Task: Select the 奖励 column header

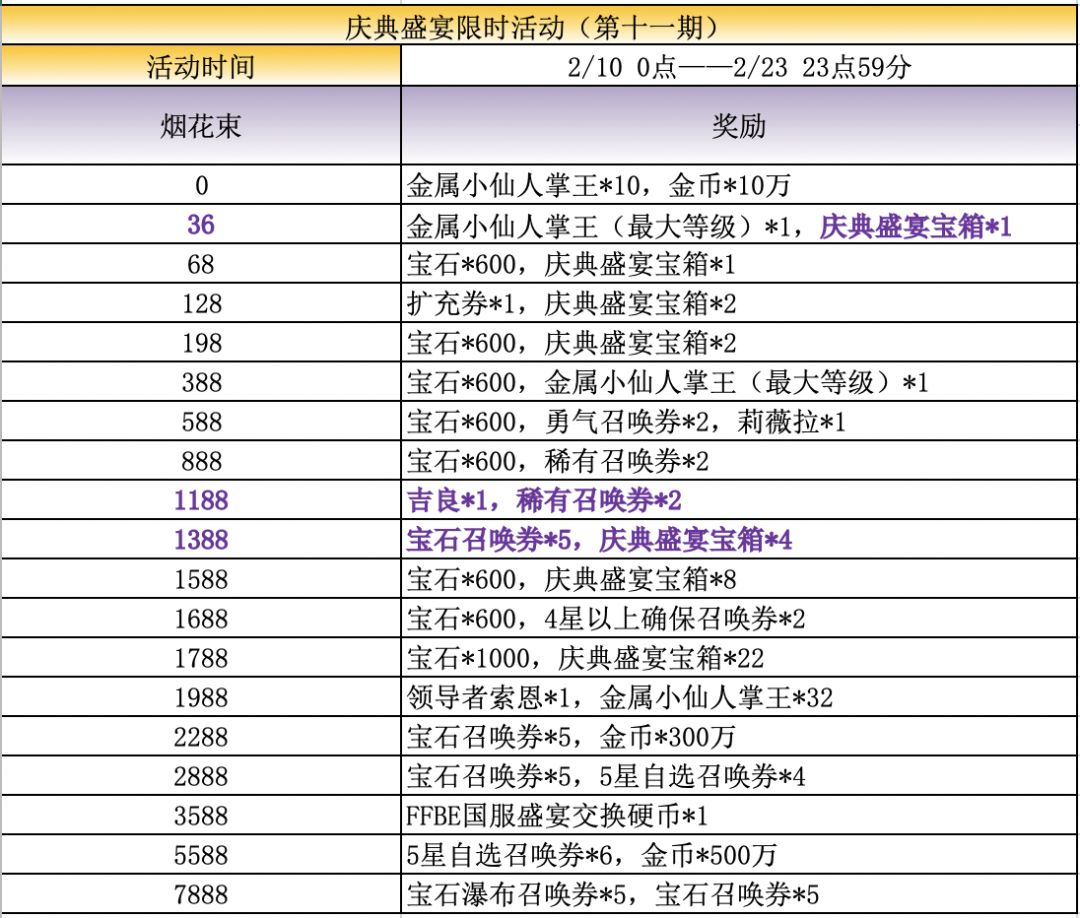Action: tap(739, 126)
